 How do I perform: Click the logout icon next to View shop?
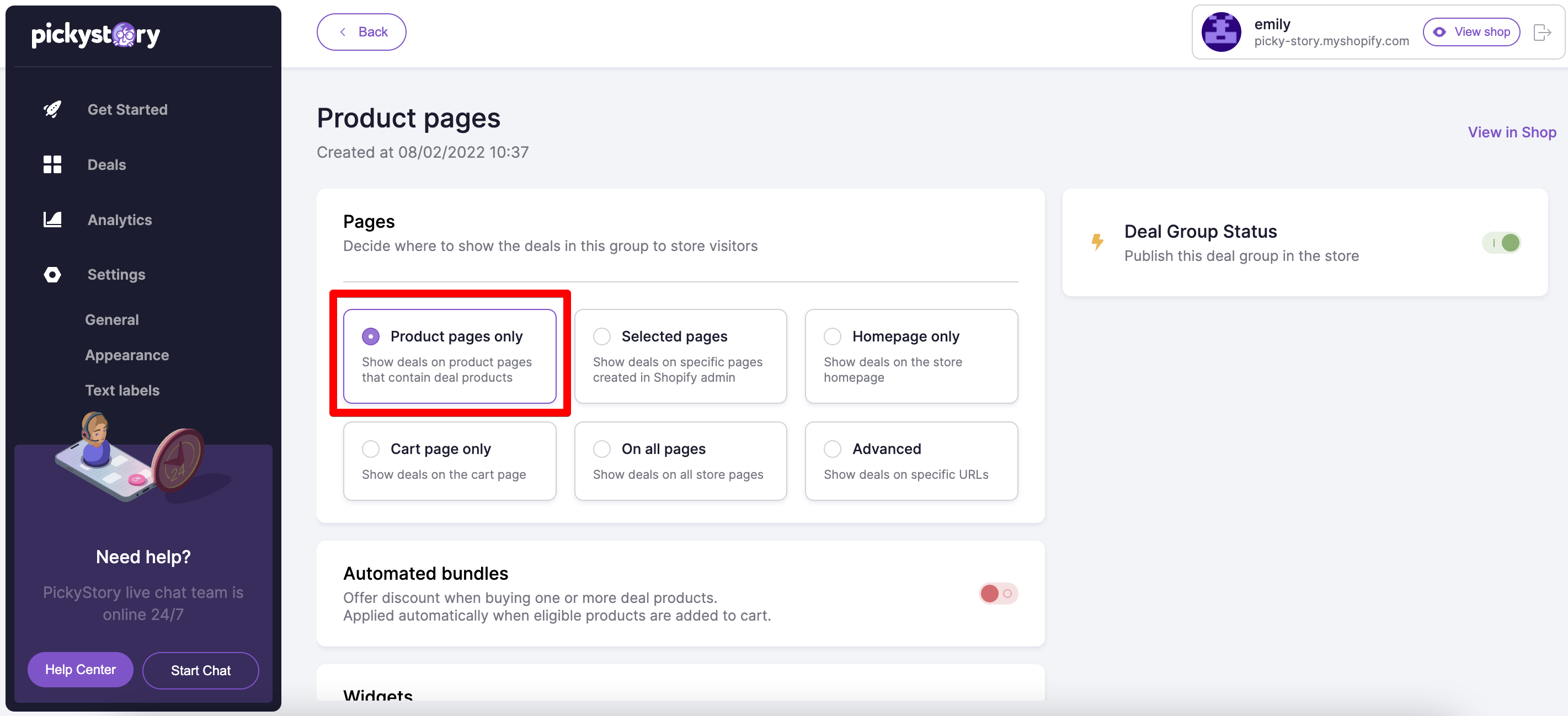[1542, 32]
